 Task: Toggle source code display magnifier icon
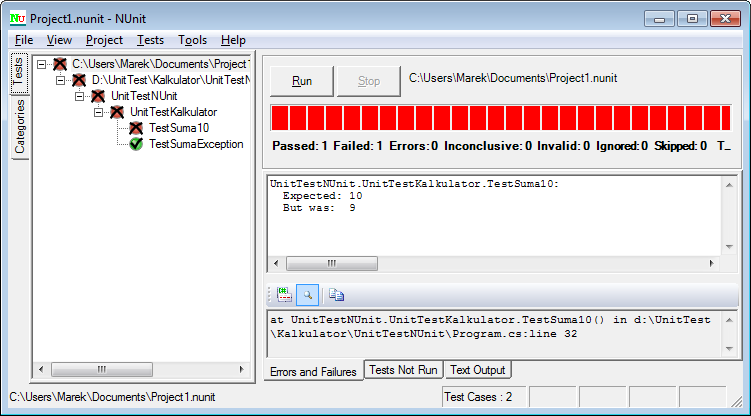pos(308,294)
